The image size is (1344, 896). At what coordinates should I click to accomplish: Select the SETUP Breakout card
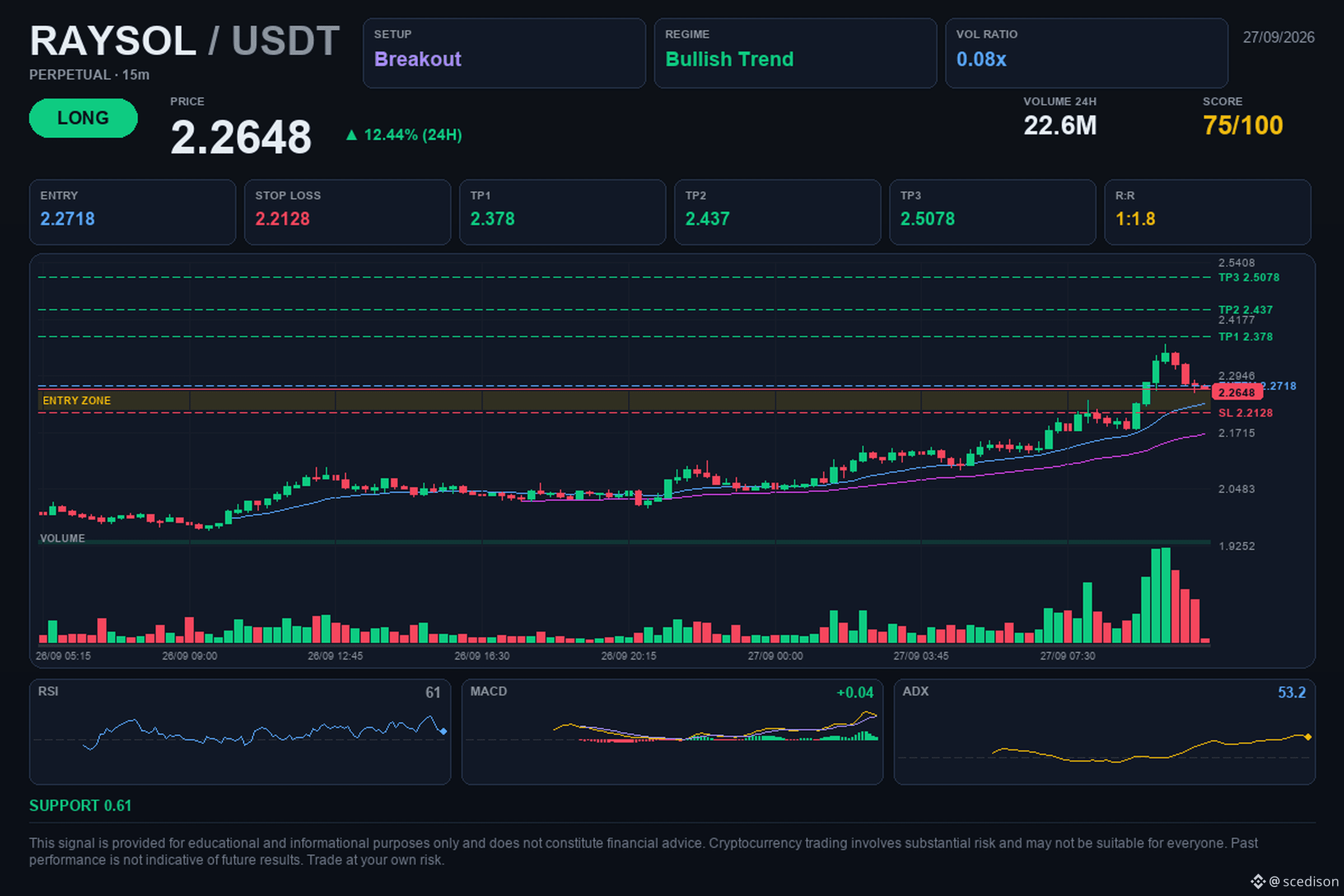click(504, 53)
